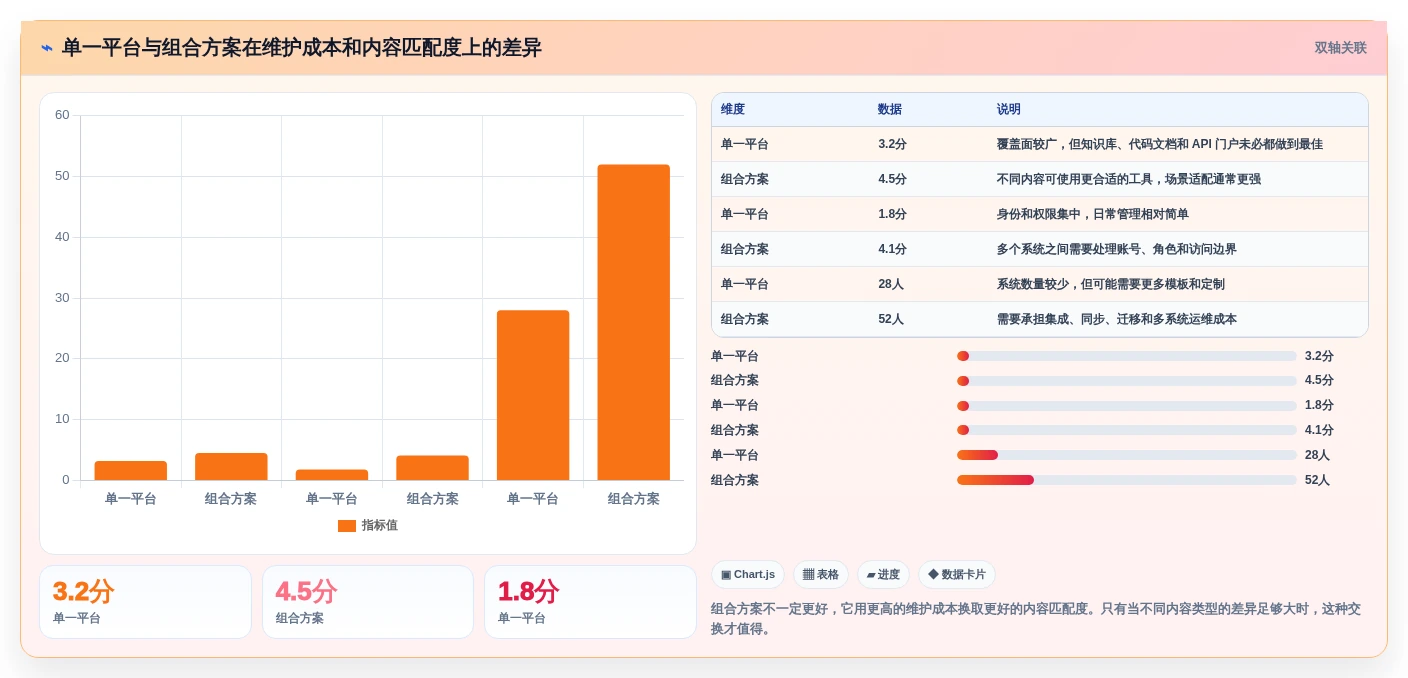Viewport: 1408px width, 678px height.
Task: Click the main title 单一平台与组合方案
Action: (x=301, y=48)
